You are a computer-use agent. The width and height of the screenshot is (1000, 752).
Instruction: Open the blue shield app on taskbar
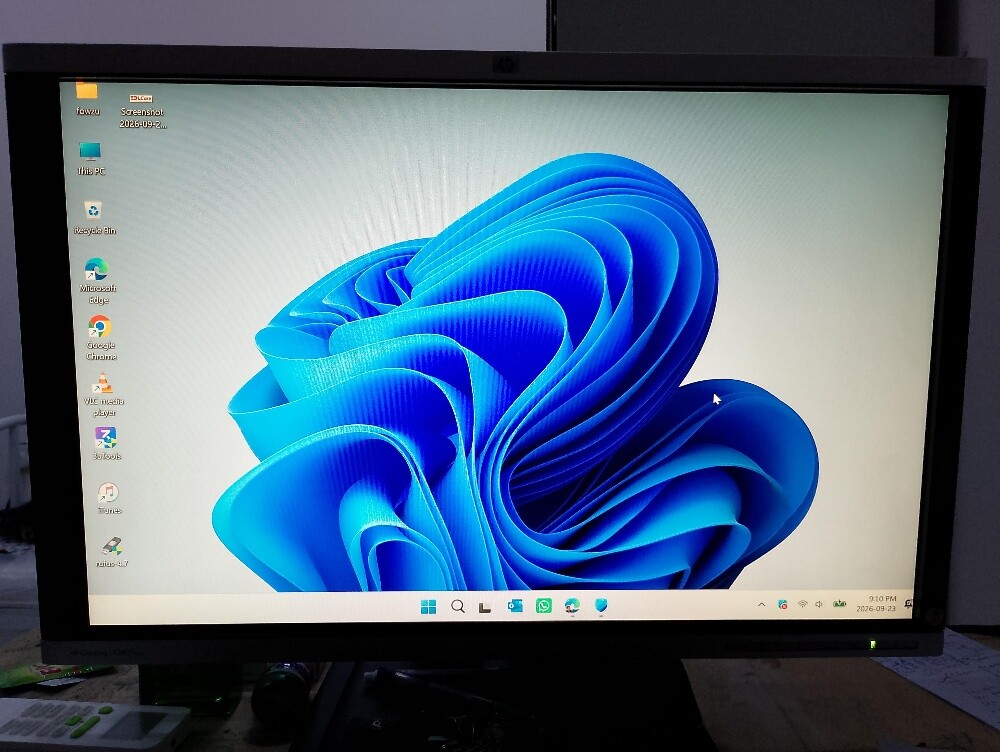click(601, 605)
